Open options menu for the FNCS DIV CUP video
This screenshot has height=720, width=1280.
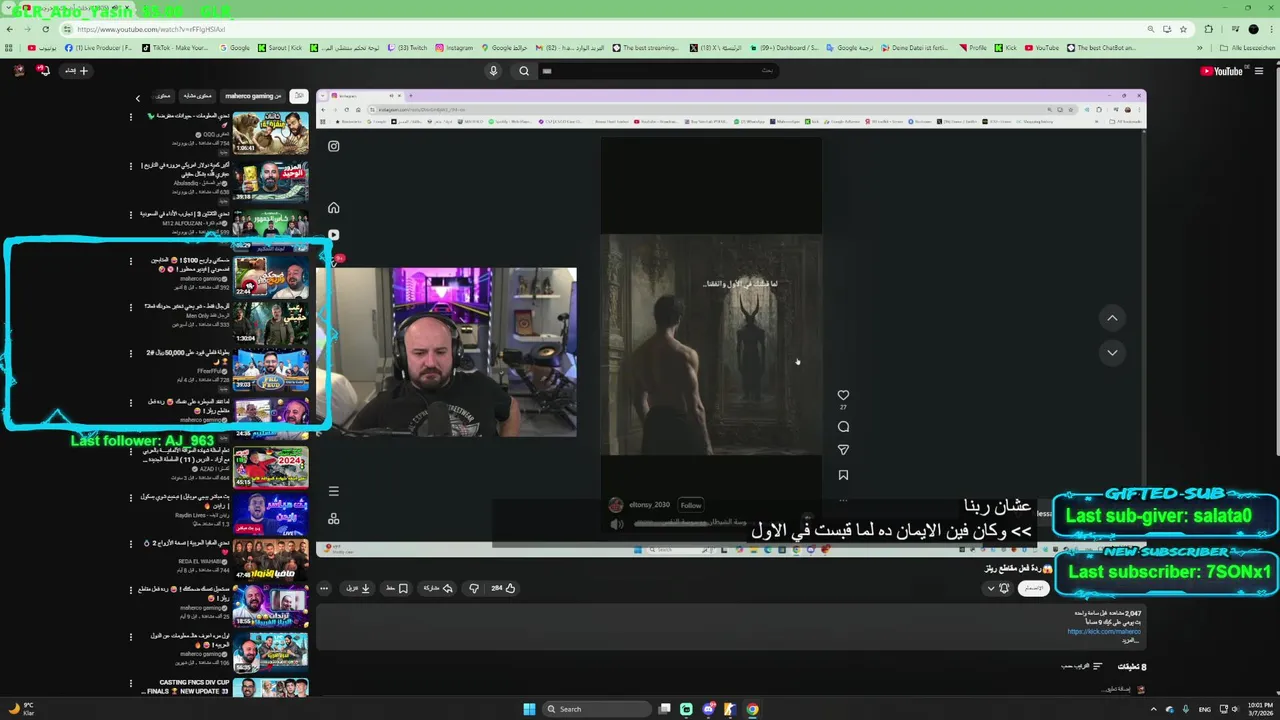click(x=130, y=685)
